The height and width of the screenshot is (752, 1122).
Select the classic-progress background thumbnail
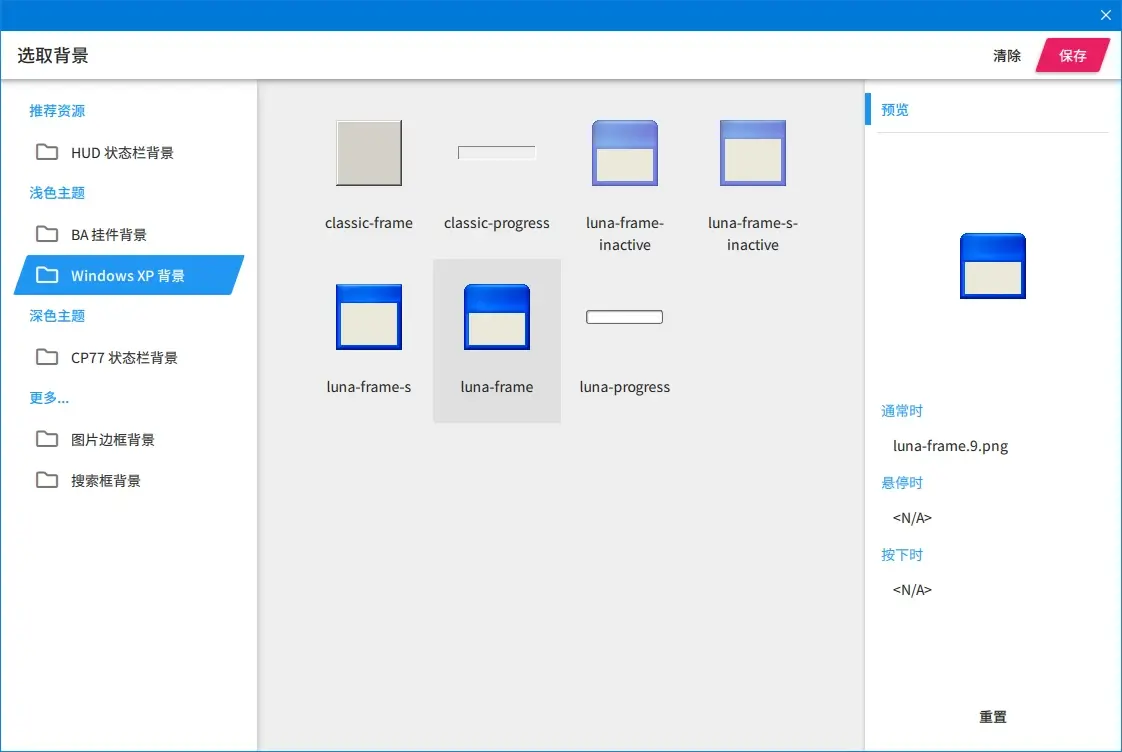[497, 152]
